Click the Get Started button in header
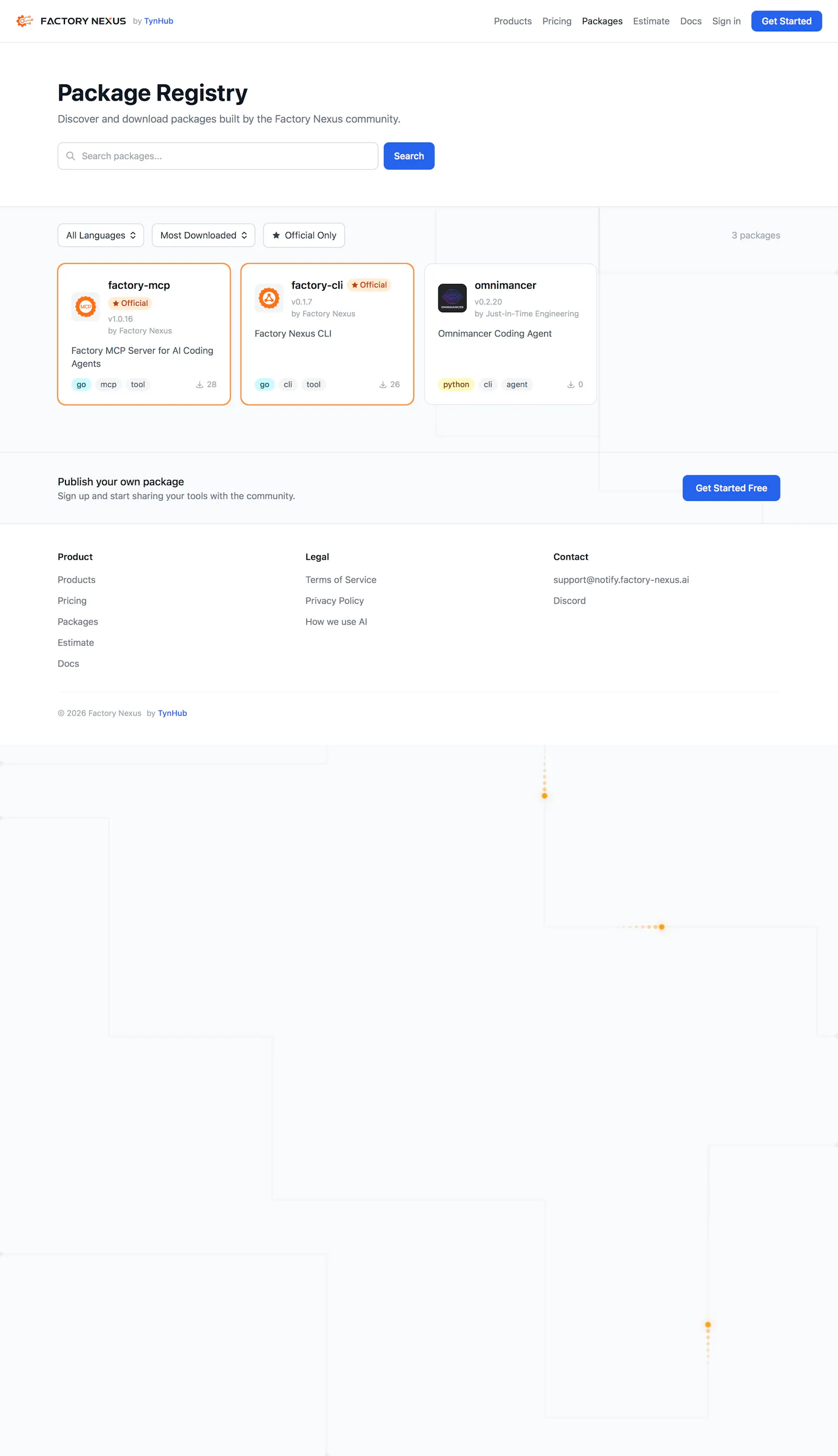 (x=786, y=21)
